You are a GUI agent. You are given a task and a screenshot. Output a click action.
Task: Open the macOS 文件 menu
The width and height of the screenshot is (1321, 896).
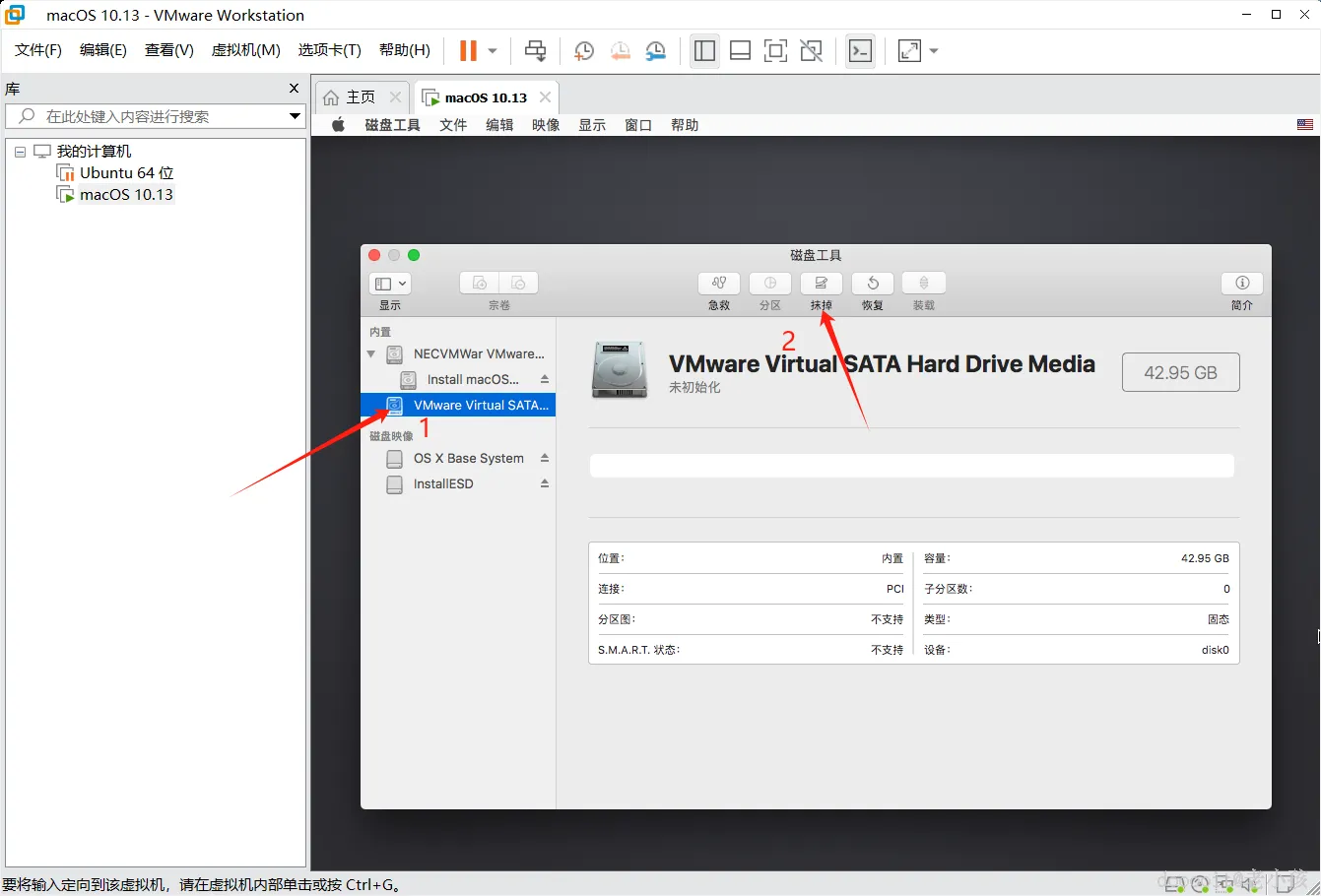click(453, 125)
